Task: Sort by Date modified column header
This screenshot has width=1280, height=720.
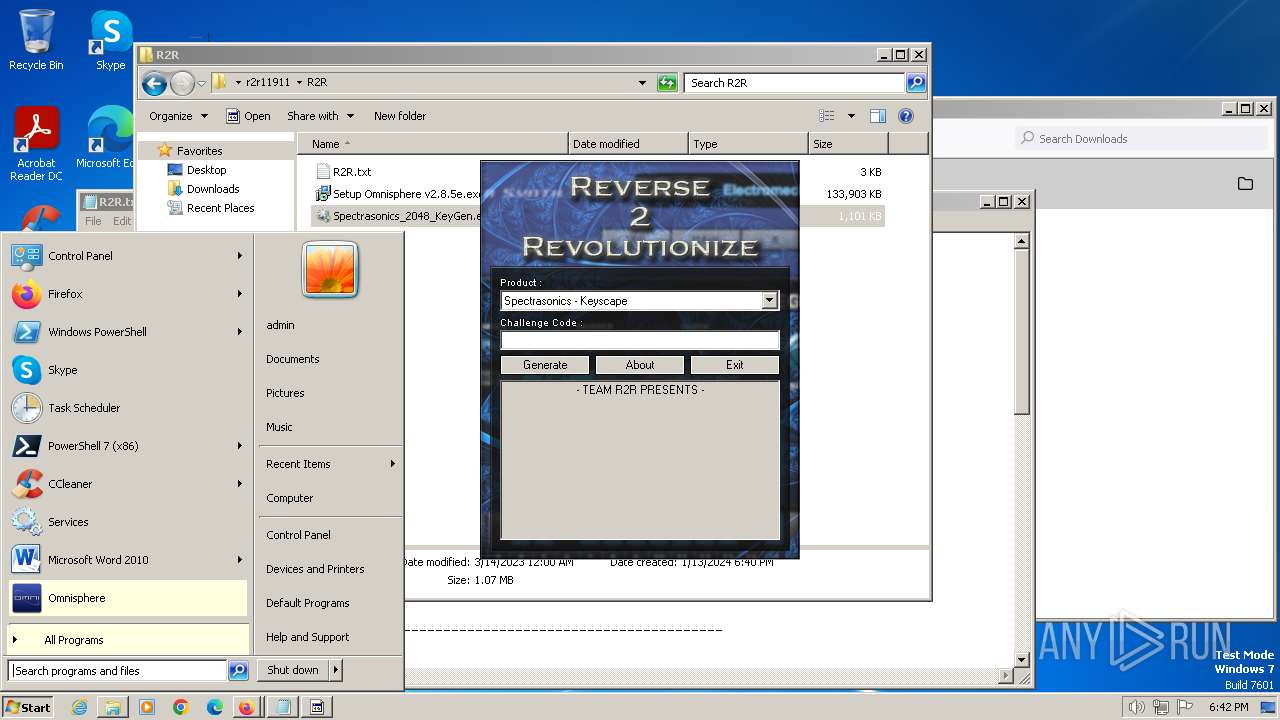Action: (628, 144)
